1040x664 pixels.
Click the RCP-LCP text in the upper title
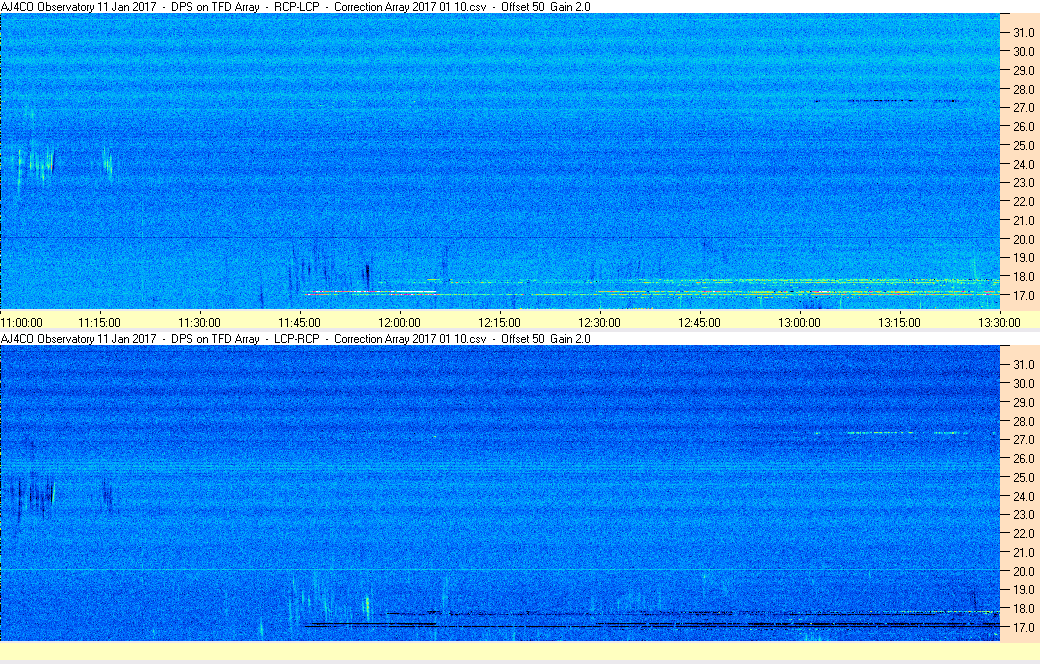click(296, 7)
